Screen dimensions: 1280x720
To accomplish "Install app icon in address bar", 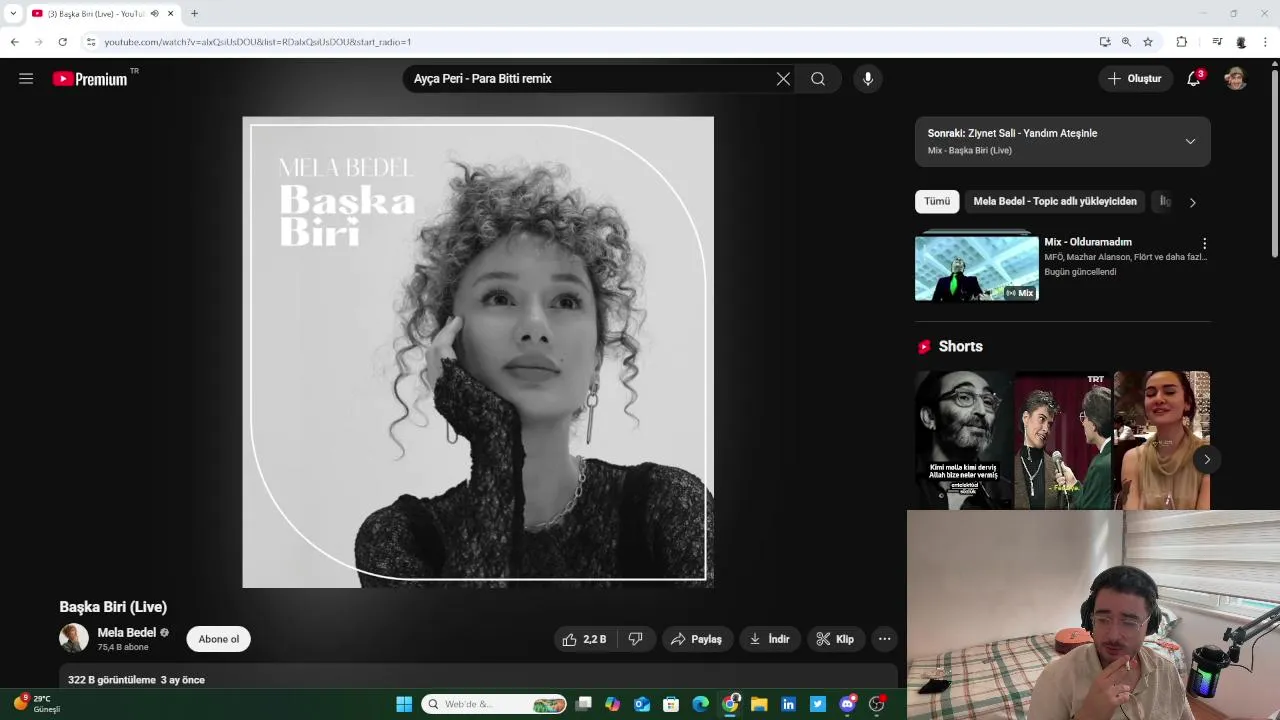I will tap(1105, 42).
